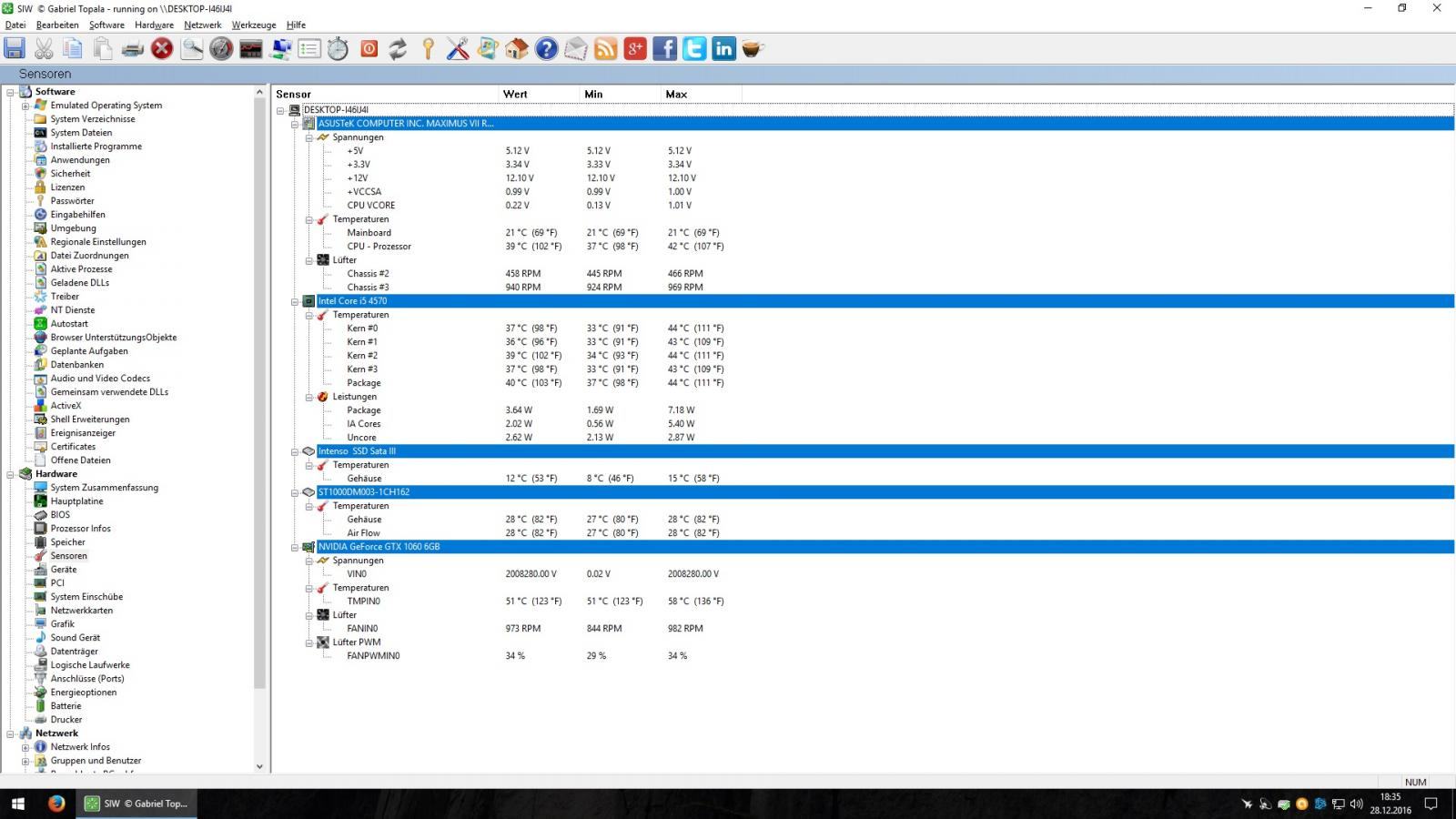Open the Windows Start button

[17, 804]
